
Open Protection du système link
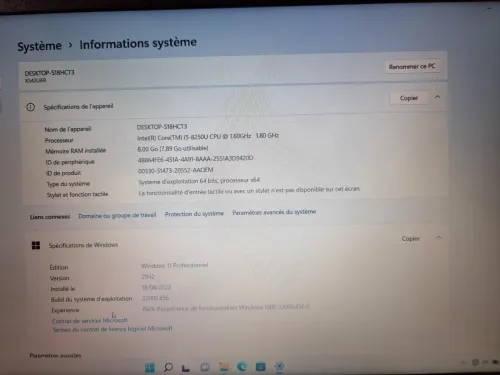click(194, 214)
